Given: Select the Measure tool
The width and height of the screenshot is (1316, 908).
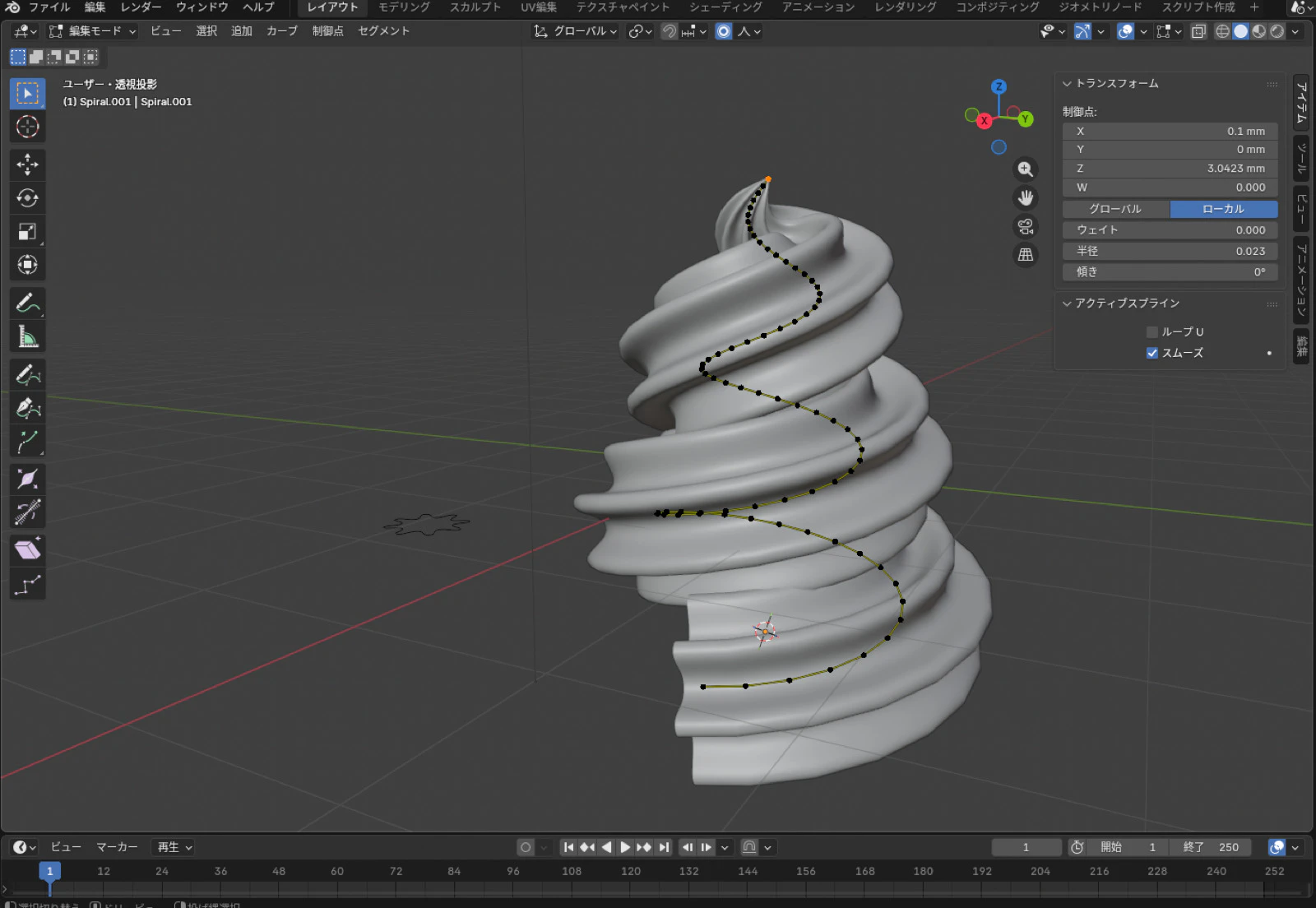Looking at the screenshot, I should 27,337.
